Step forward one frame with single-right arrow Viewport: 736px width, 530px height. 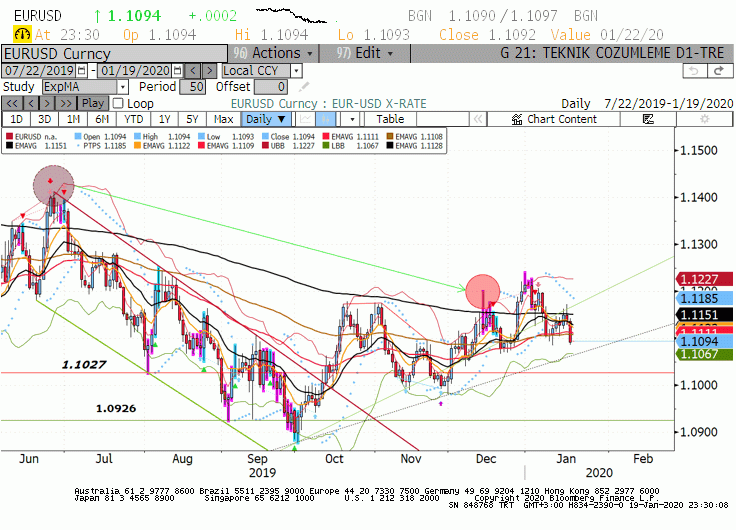pos(47,103)
